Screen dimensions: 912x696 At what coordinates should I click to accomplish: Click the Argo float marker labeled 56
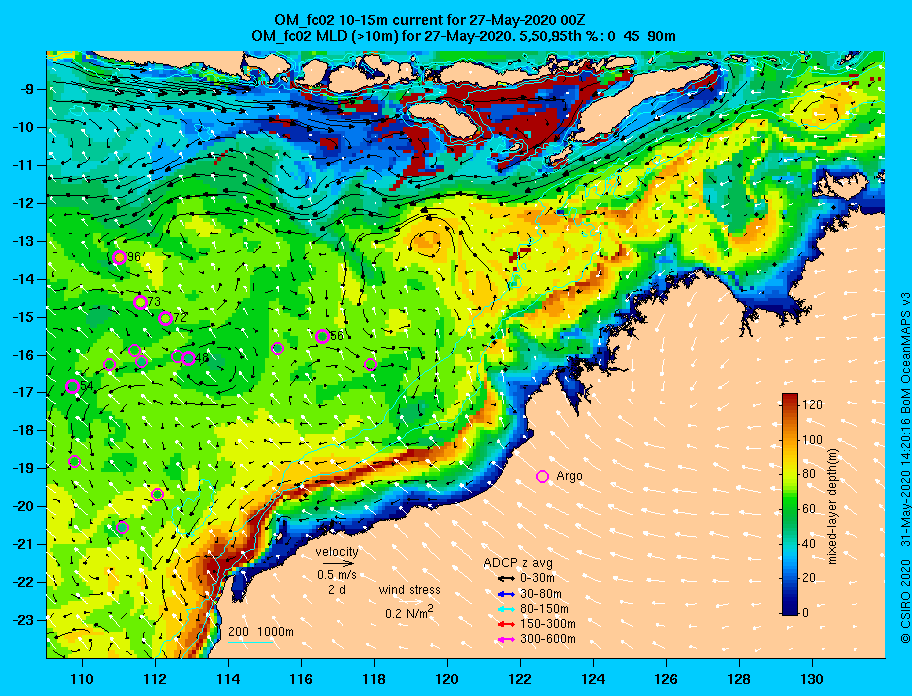click(322, 336)
